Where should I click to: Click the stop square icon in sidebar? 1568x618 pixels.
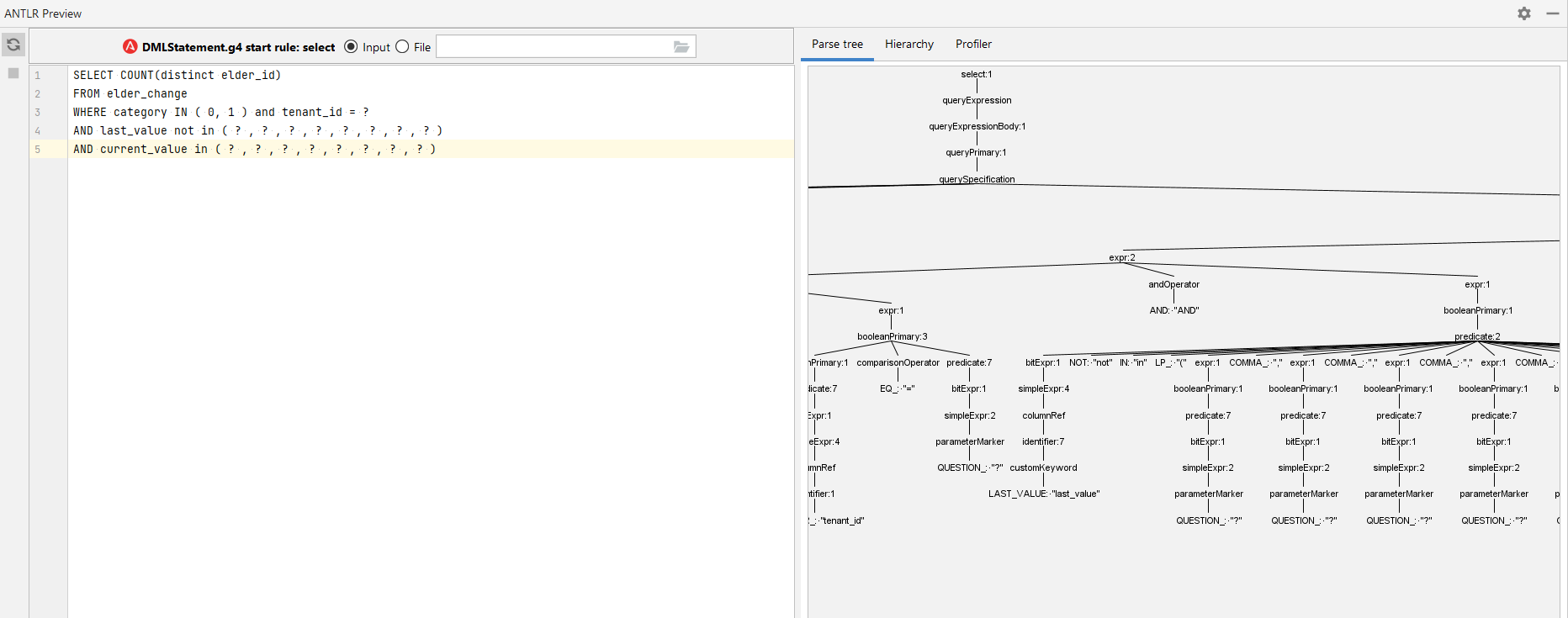[13, 73]
